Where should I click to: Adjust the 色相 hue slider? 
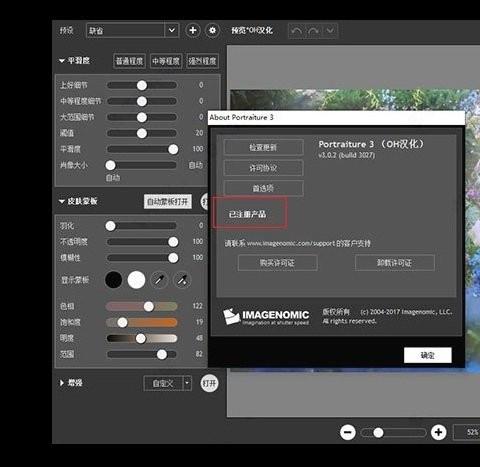(142, 306)
